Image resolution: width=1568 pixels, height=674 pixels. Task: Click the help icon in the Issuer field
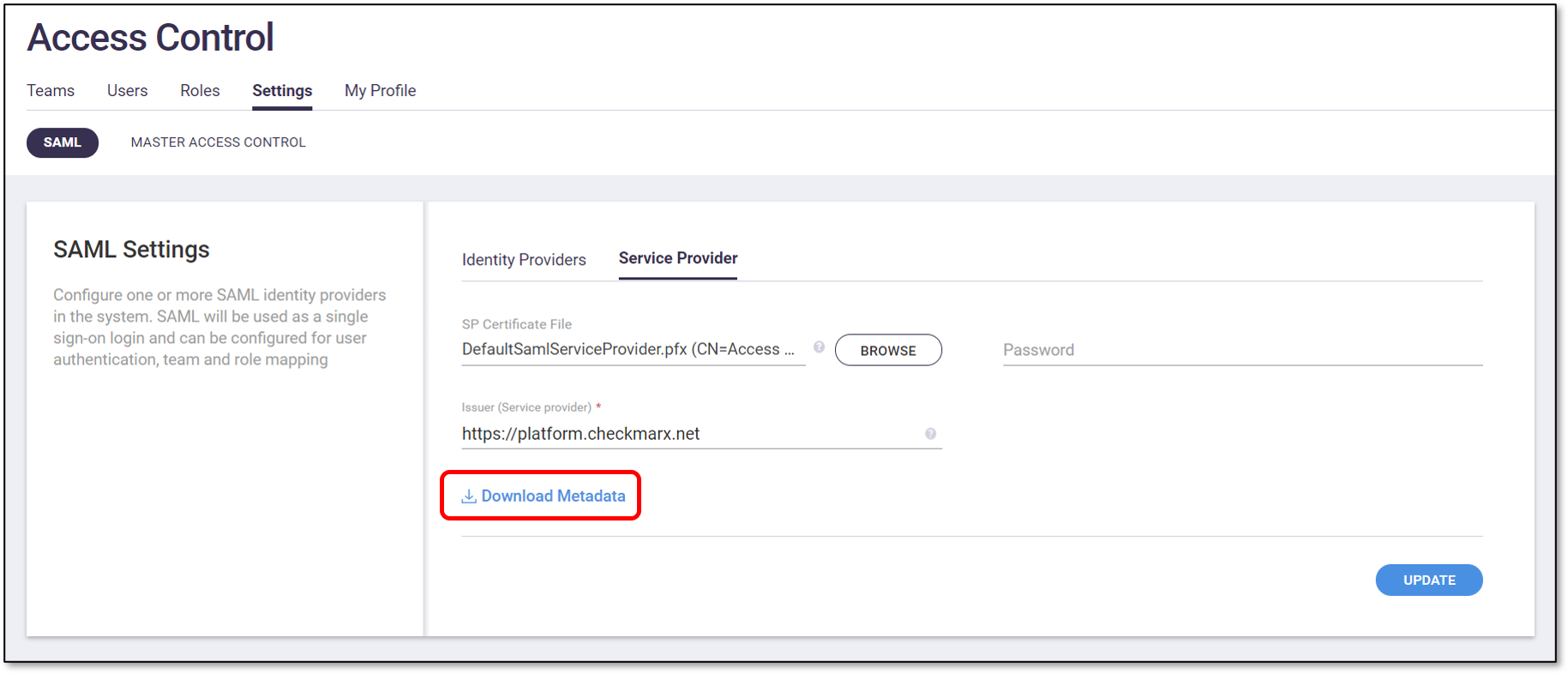tap(930, 434)
